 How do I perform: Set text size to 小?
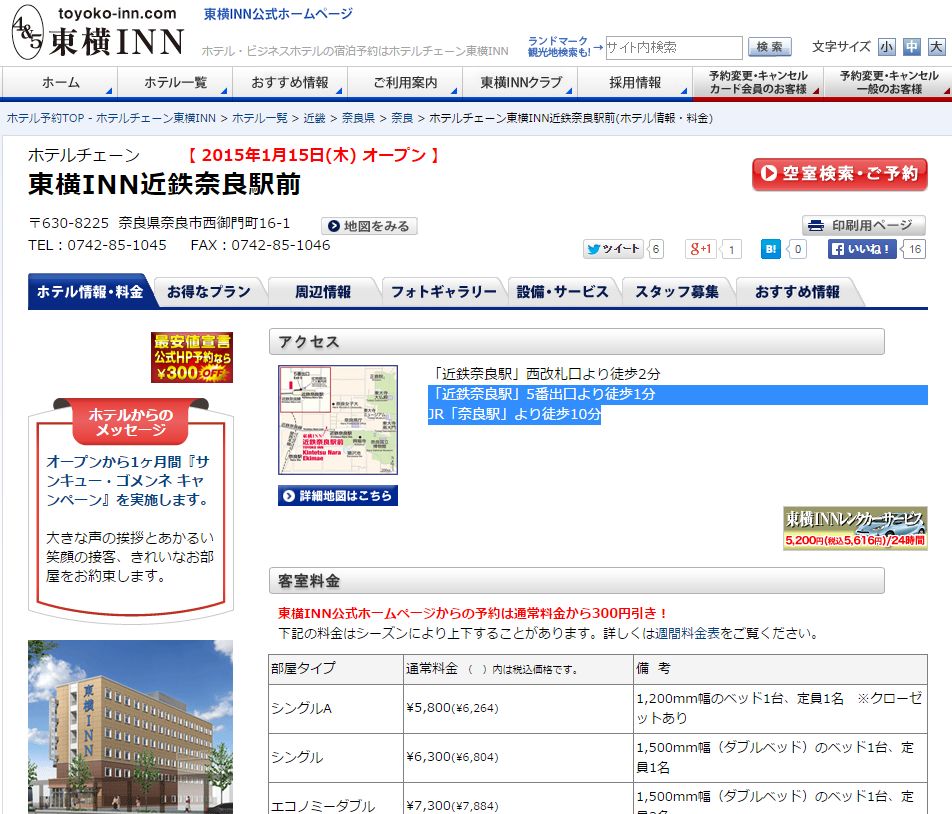[x=887, y=47]
